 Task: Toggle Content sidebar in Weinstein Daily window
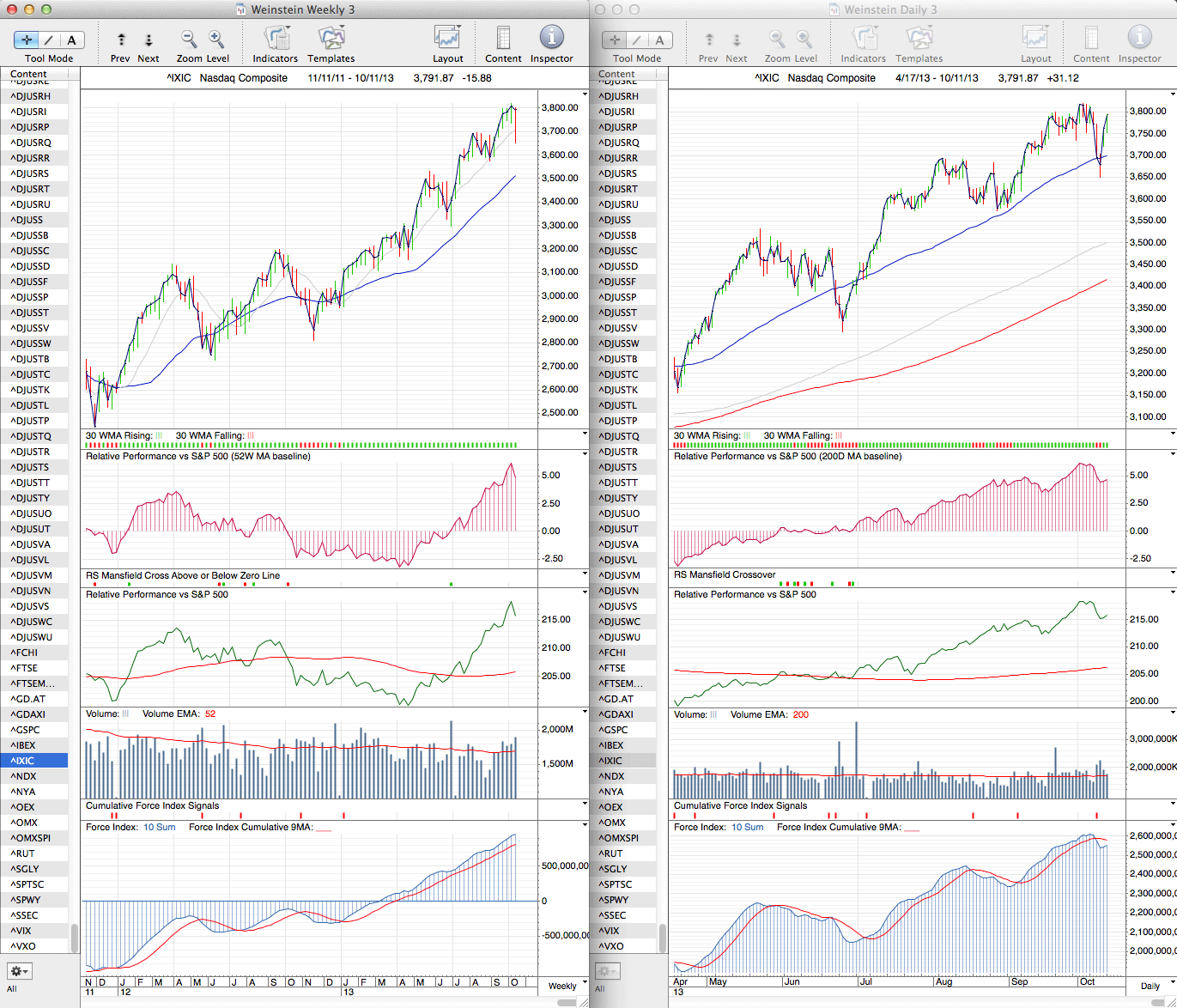(1091, 39)
